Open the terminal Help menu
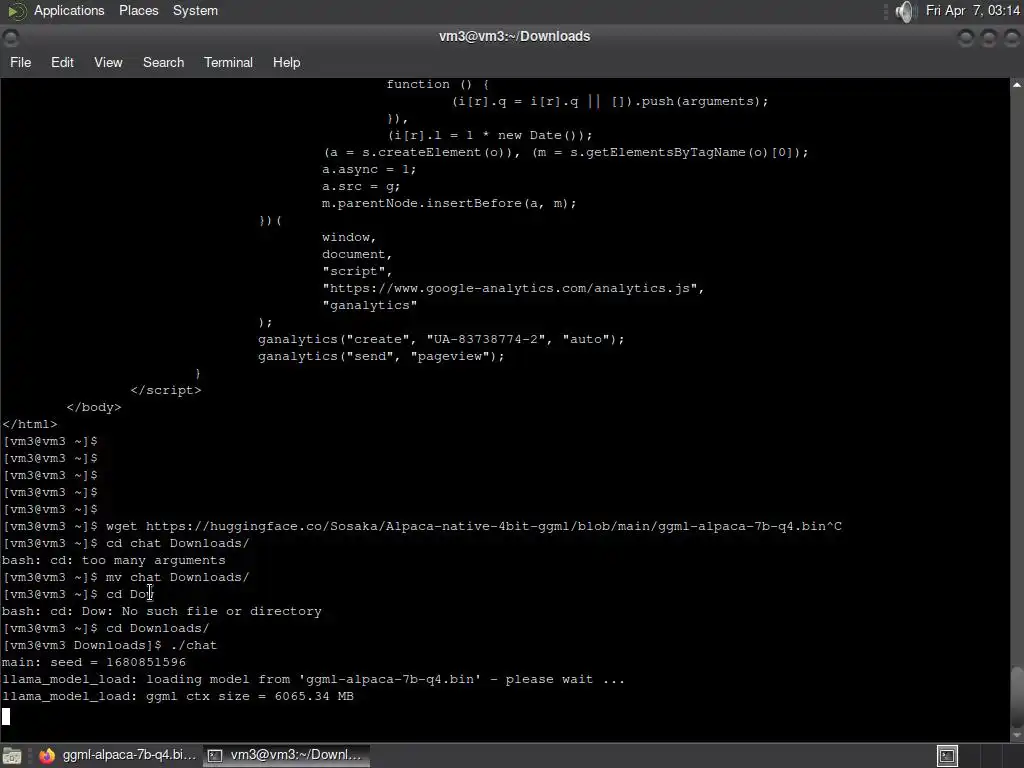Viewport: 1024px width, 768px height. pos(286,62)
